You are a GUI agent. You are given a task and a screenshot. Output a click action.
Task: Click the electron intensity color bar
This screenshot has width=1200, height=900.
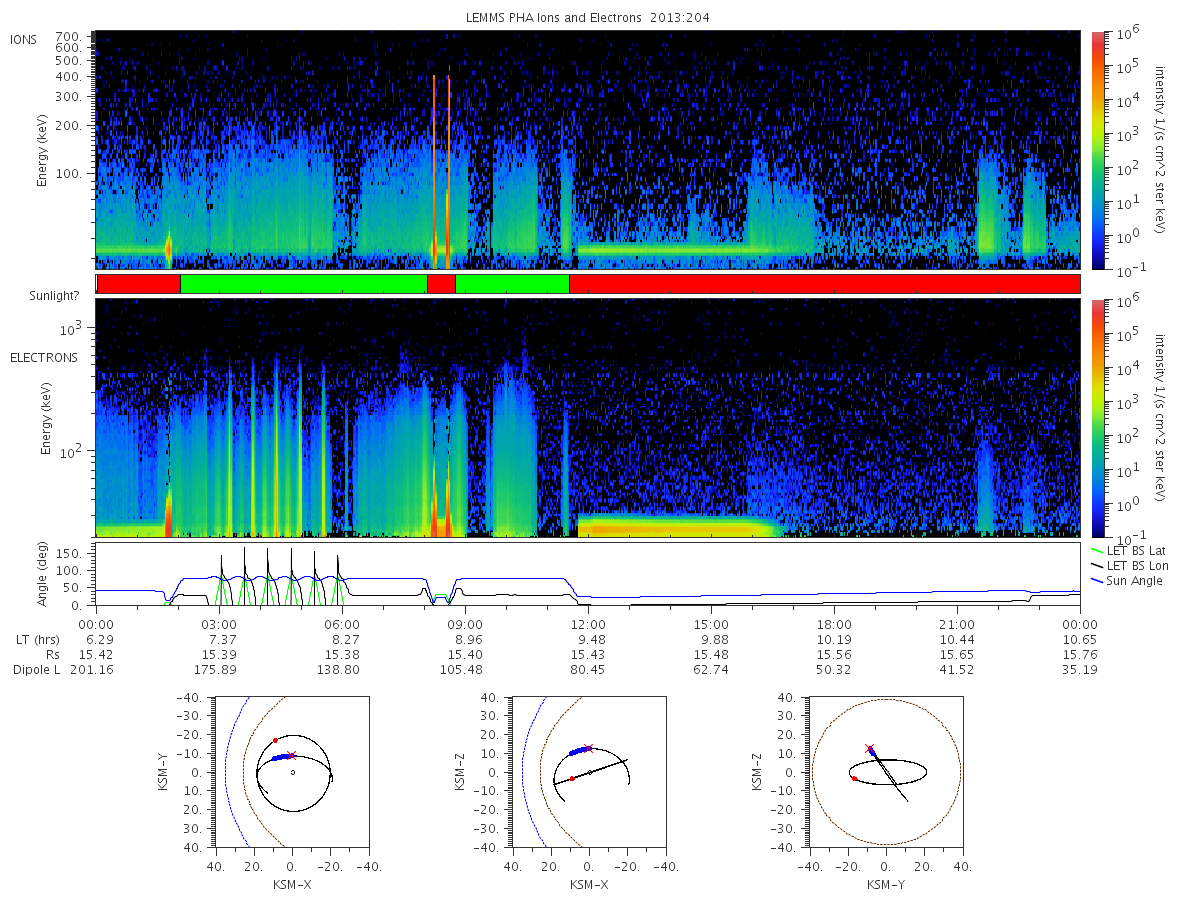(x=1098, y=417)
